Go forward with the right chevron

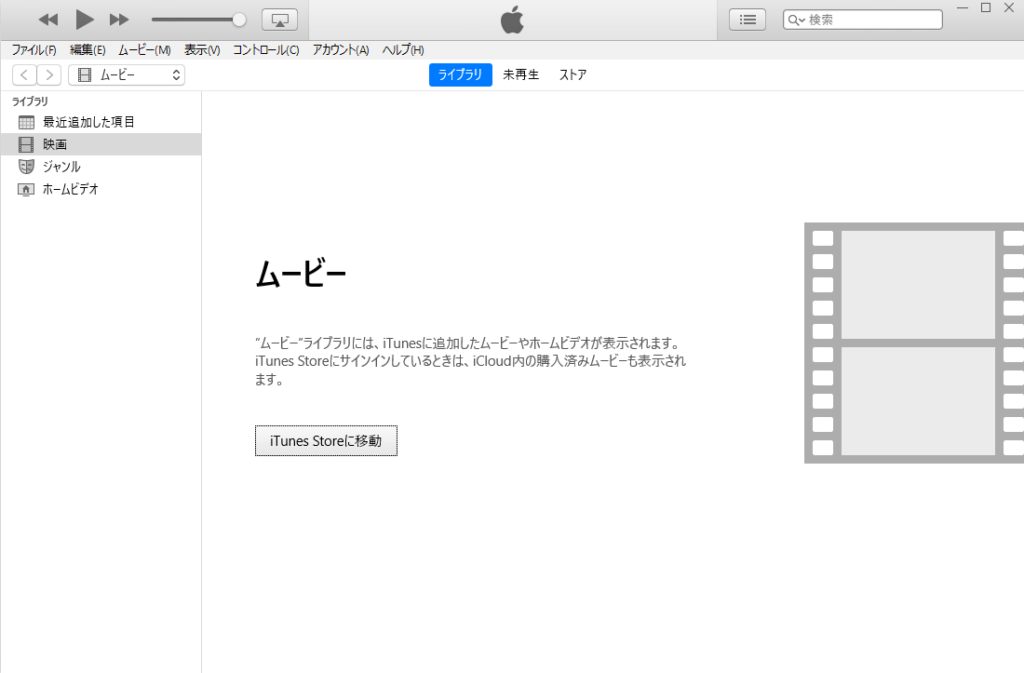click(49, 75)
